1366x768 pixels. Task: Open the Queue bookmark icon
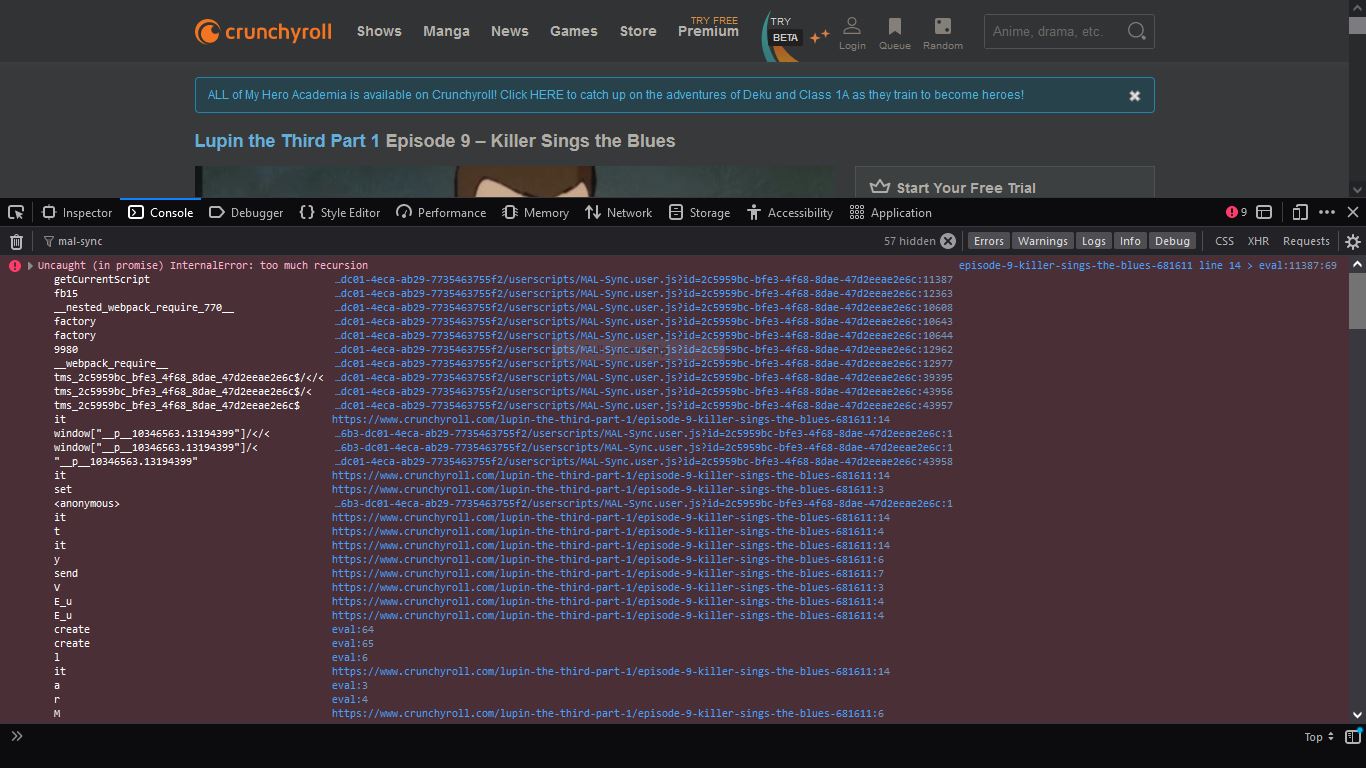pyautogui.click(x=894, y=32)
